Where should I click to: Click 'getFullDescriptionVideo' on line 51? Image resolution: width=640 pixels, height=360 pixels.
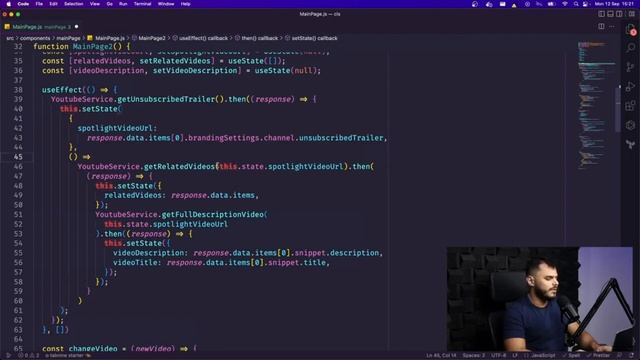coord(212,215)
